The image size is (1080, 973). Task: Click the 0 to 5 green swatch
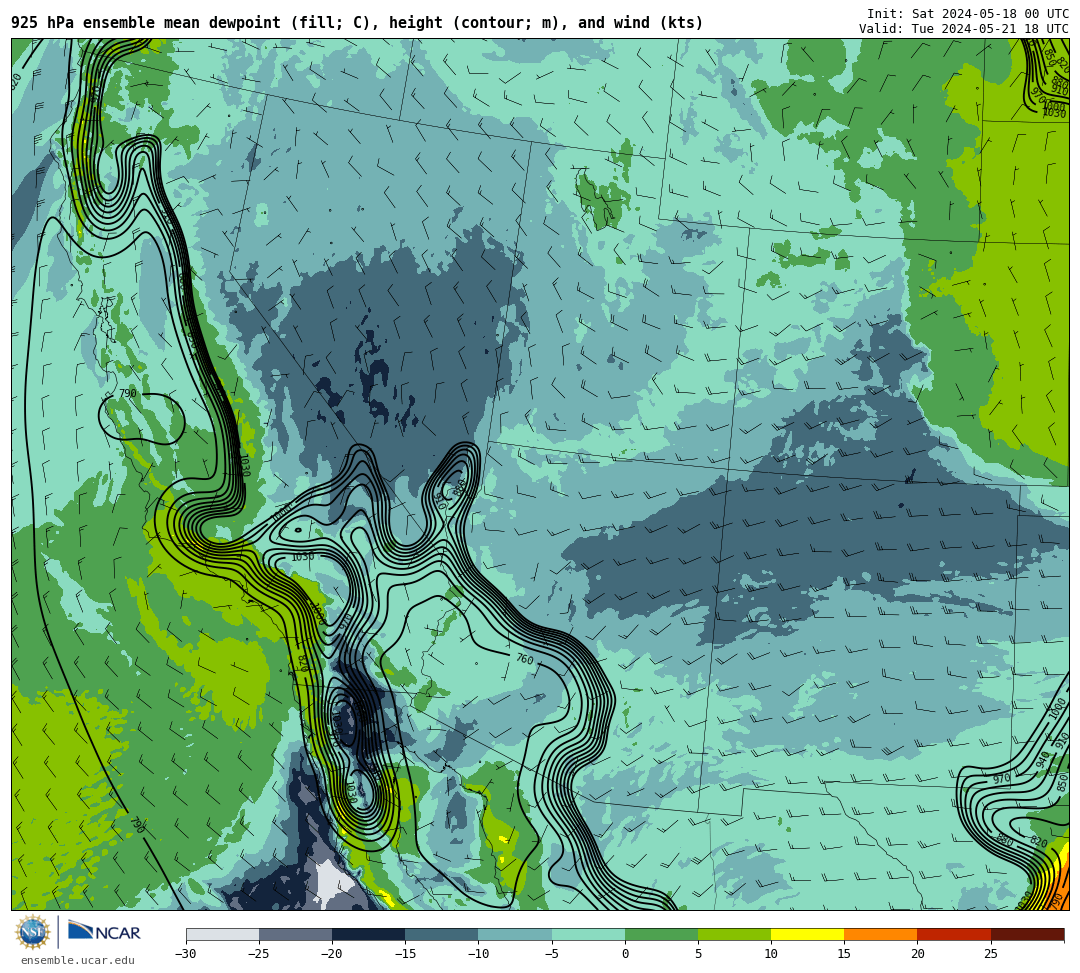(661, 934)
